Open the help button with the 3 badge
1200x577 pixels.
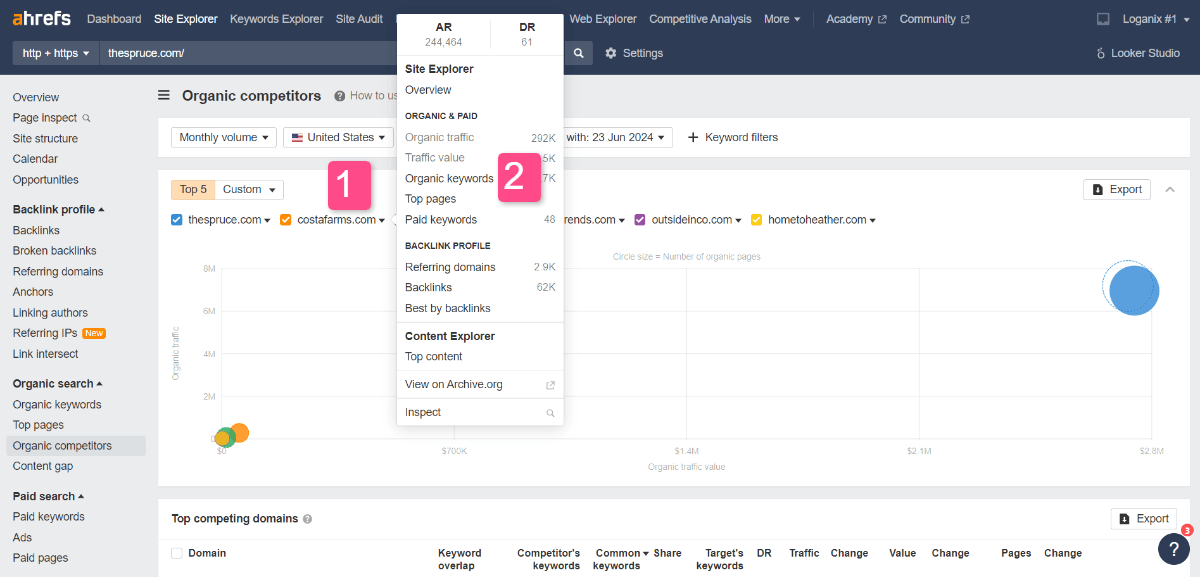point(1173,548)
